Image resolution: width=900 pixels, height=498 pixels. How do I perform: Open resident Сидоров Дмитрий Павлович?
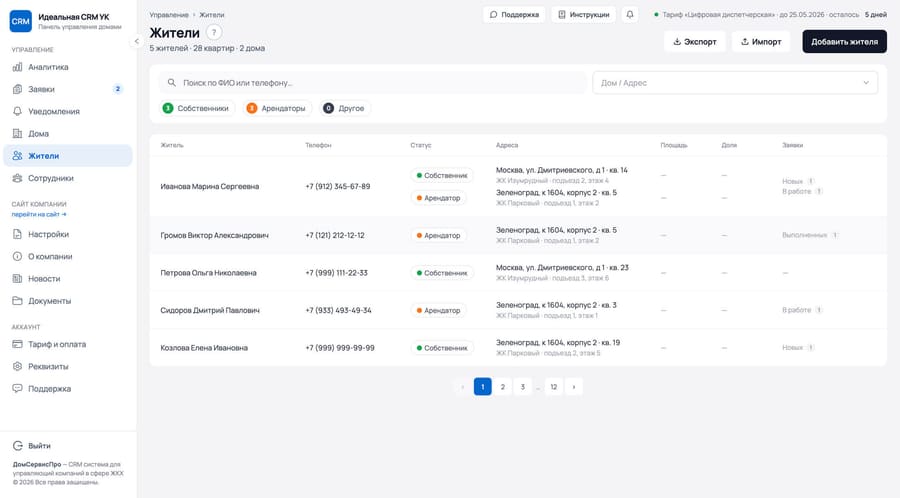coord(210,310)
